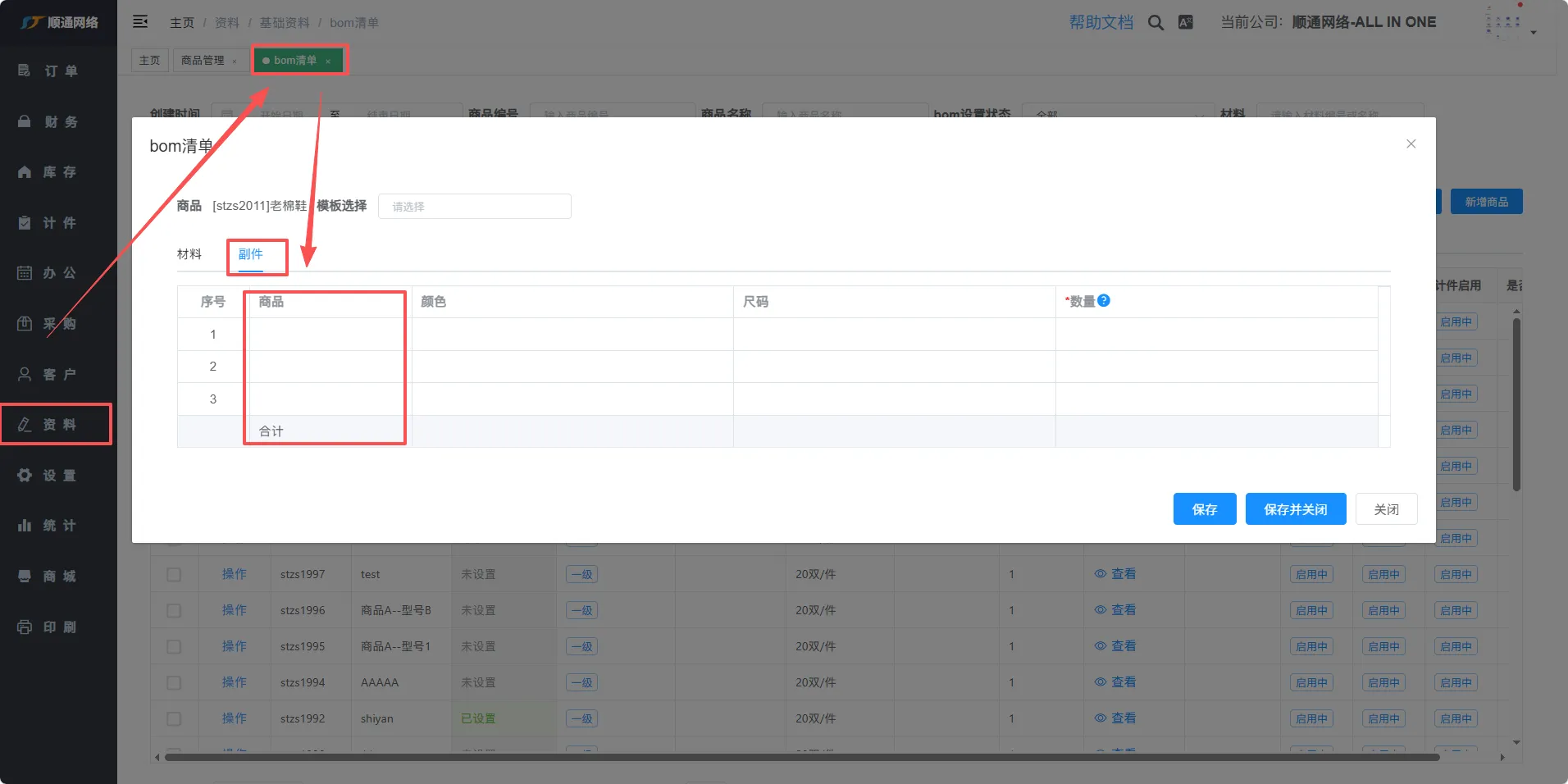Open 库存 in the left sidebar
The width and height of the screenshot is (1568, 784).
pyautogui.click(x=59, y=172)
